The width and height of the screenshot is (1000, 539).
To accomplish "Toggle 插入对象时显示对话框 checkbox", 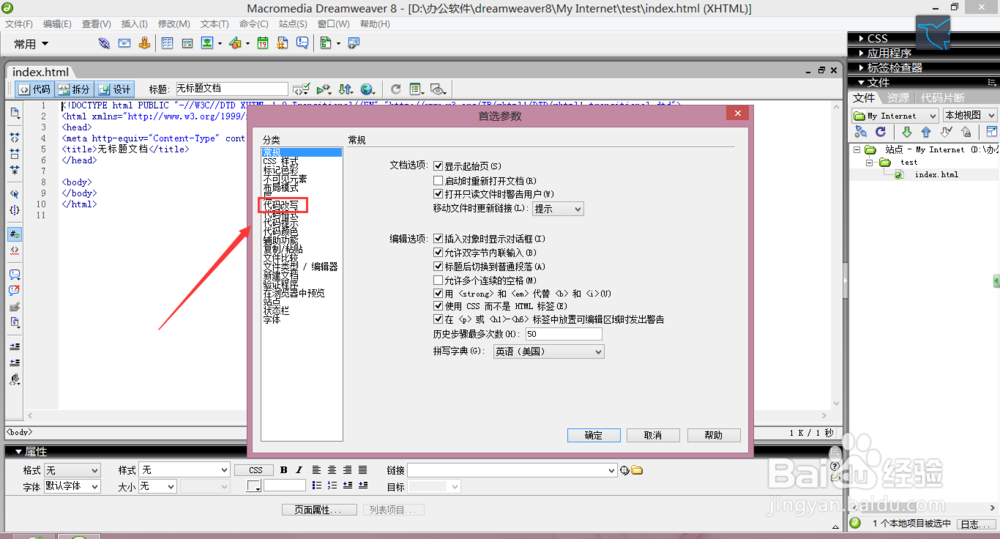I will [438, 239].
